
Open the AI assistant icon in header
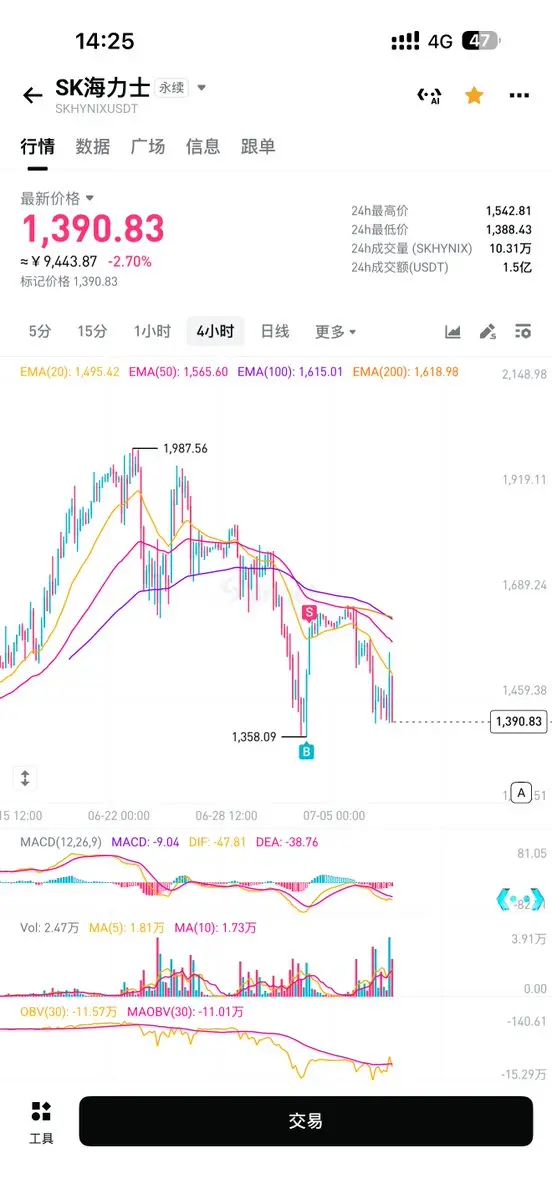(428, 96)
